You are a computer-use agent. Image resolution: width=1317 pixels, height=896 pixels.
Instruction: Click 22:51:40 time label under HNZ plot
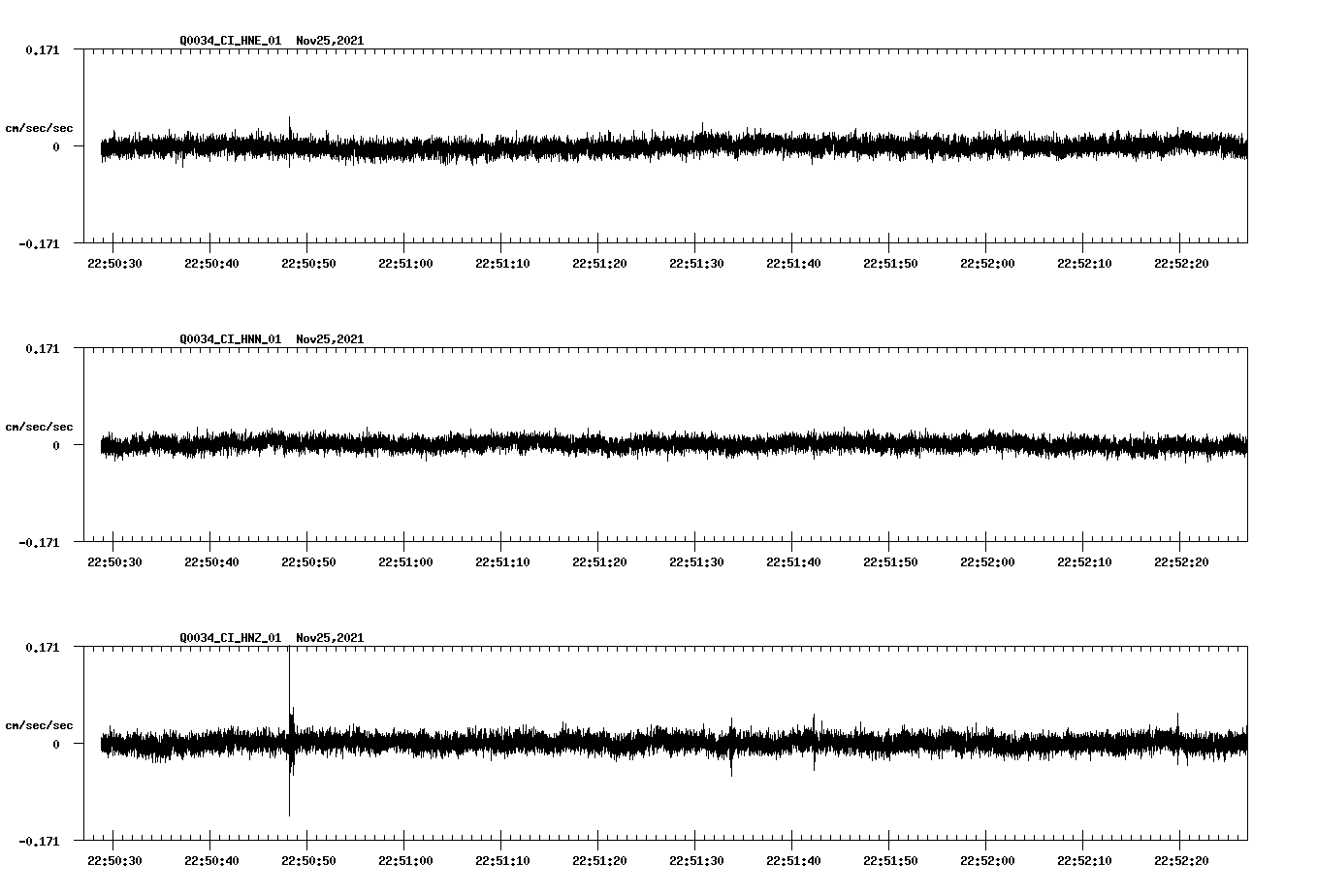[793, 860]
